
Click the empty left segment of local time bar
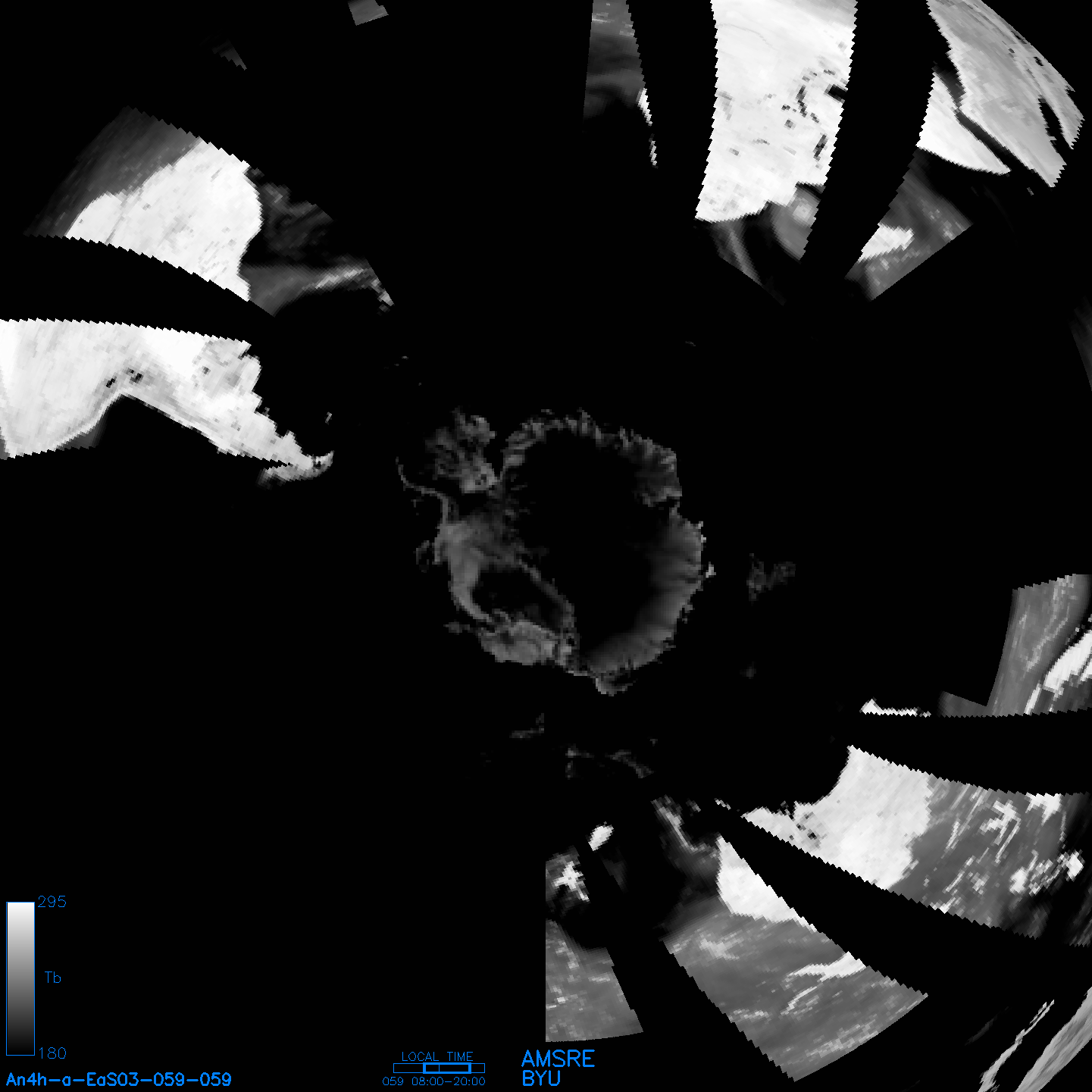[x=408, y=1069]
